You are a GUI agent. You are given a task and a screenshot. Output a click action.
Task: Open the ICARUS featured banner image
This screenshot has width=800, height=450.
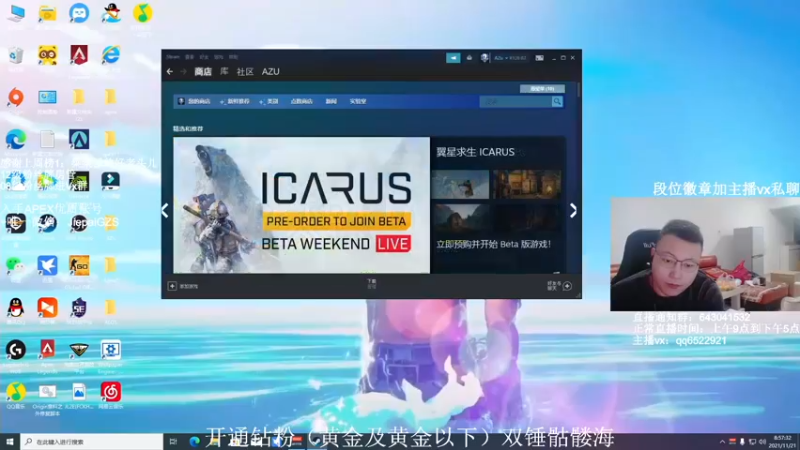click(302, 205)
